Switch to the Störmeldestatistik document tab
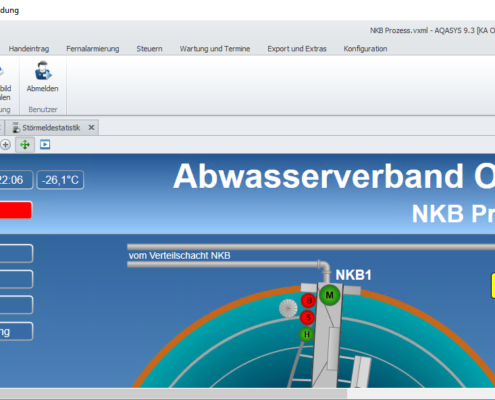 pos(51,128)
